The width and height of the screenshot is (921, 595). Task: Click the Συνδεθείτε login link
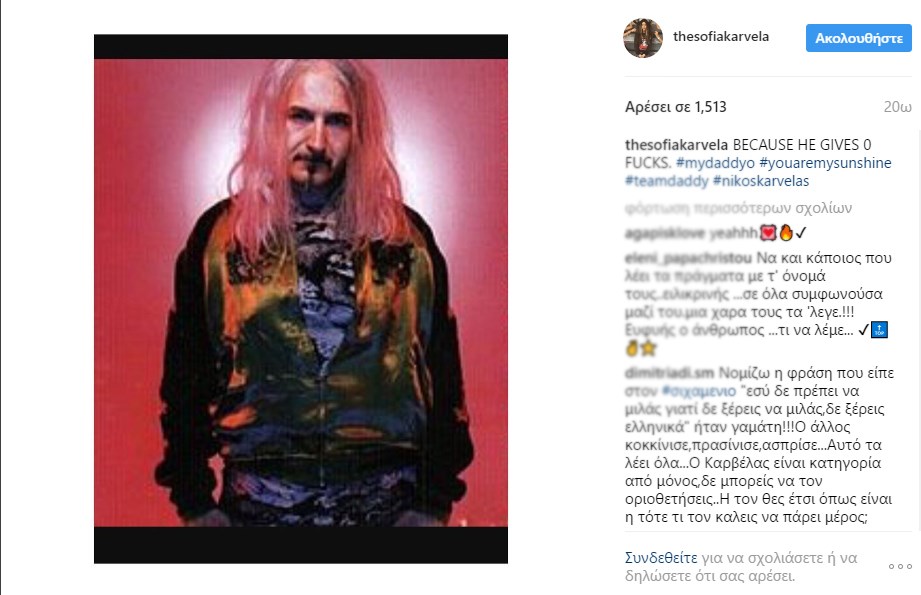(661, 557)
